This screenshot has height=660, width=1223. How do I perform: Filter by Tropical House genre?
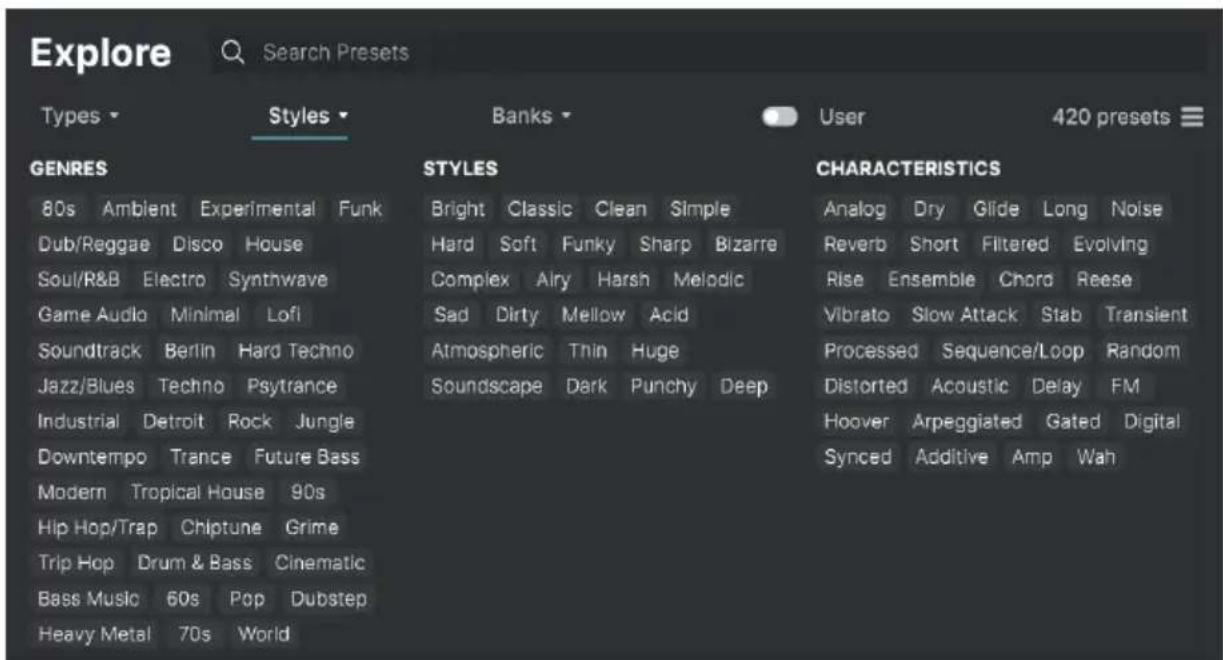[197, 493]
